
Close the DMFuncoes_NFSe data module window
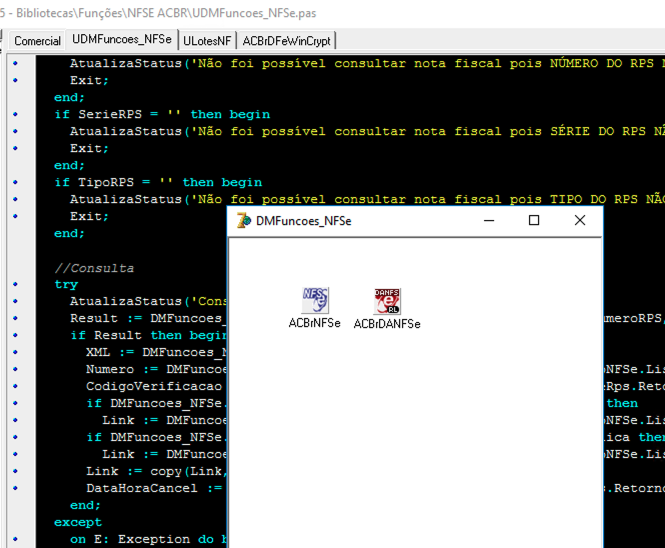coord(580,221)
